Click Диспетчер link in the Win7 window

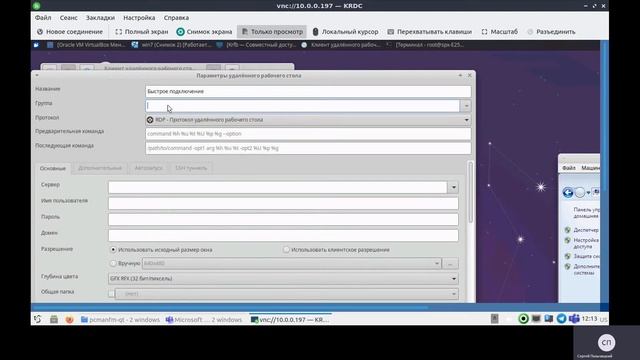point(586,230)
